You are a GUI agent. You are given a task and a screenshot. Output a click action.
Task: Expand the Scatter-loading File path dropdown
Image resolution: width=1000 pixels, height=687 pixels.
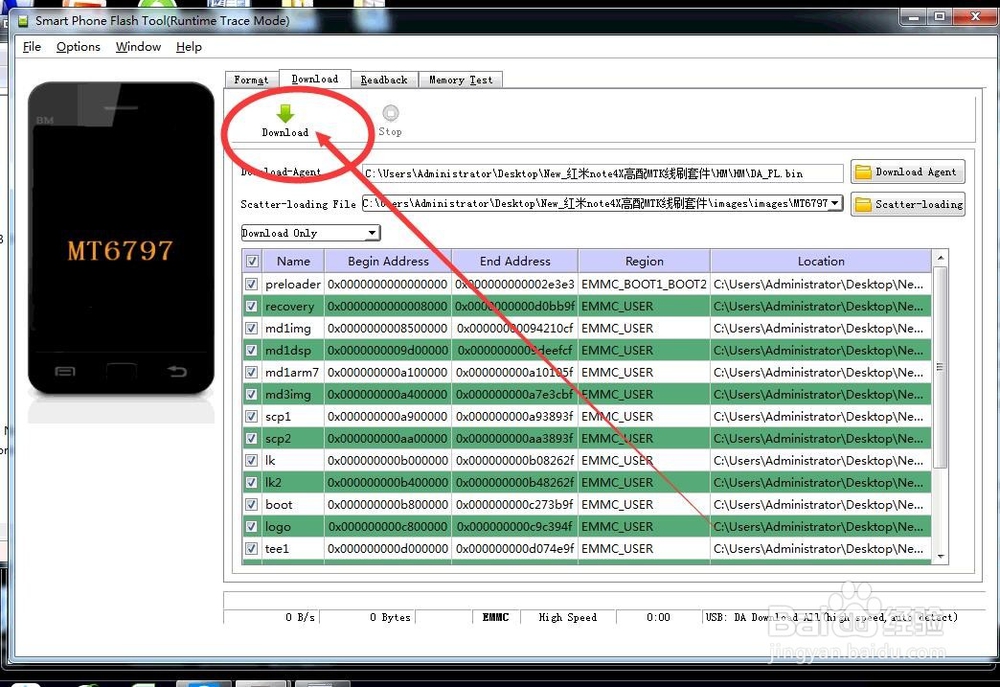[834, 203]
